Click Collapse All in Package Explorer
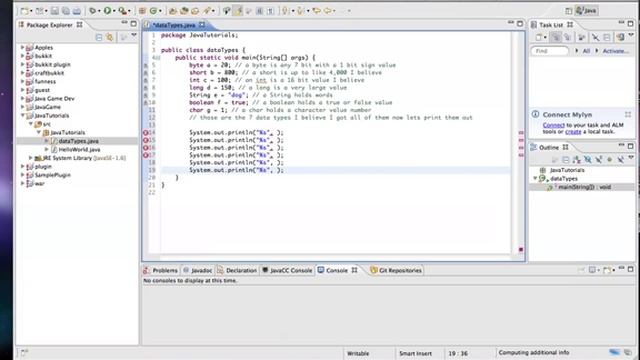This screenshot has height=360, width=640. pyautogui.click(x=99, y=38)
